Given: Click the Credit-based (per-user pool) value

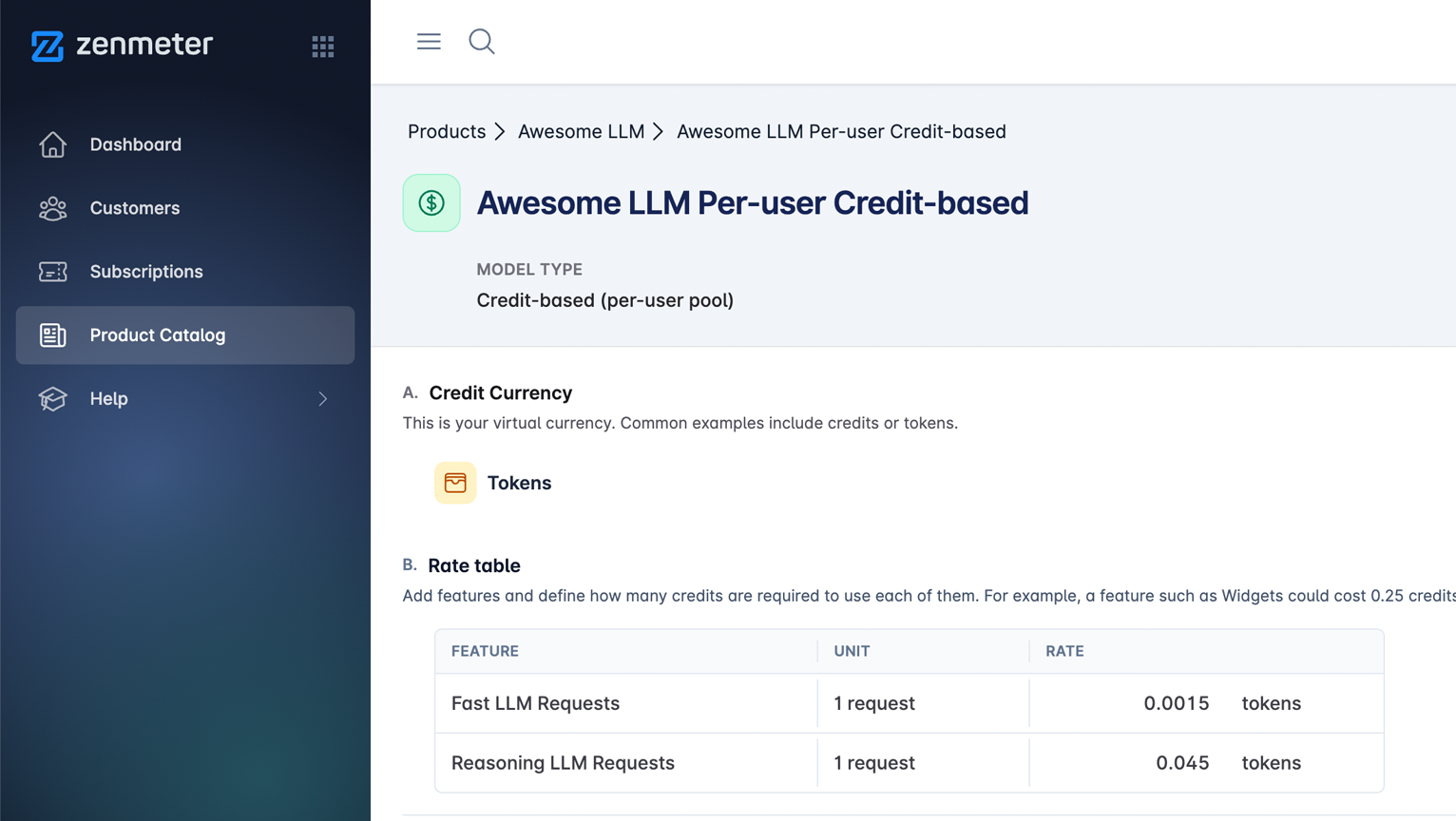Looking at the screenshot, I should tap(605, 300).
